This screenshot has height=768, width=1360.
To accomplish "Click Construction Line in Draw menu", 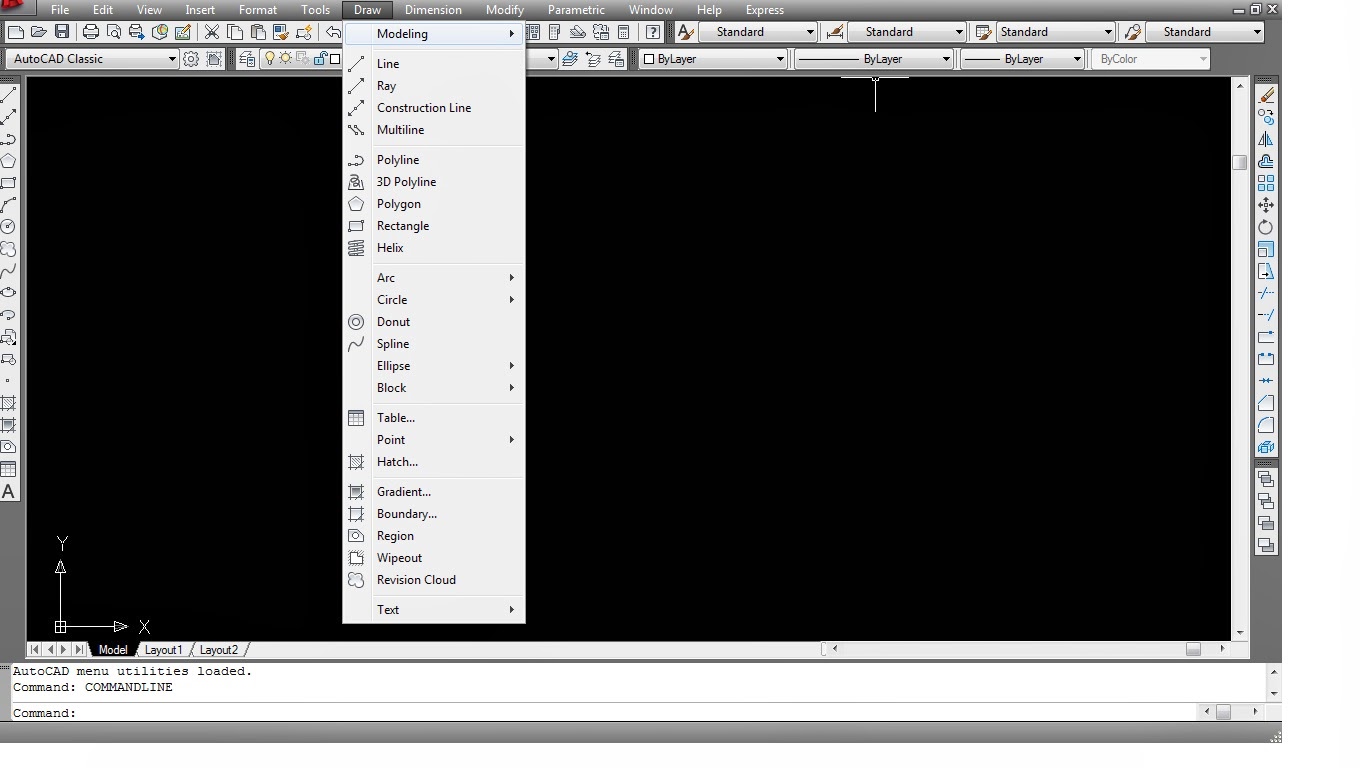I will pos(434,108).
